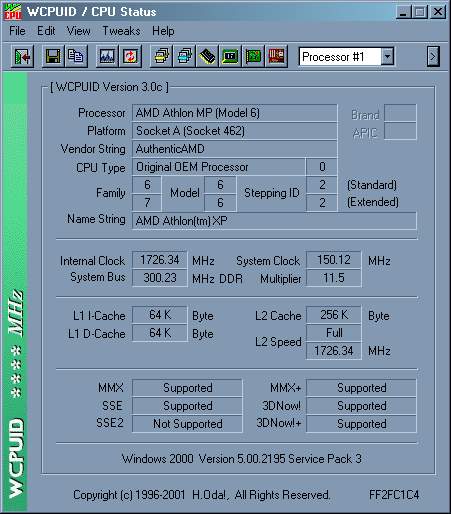Click the empty Brand field box

400,113
